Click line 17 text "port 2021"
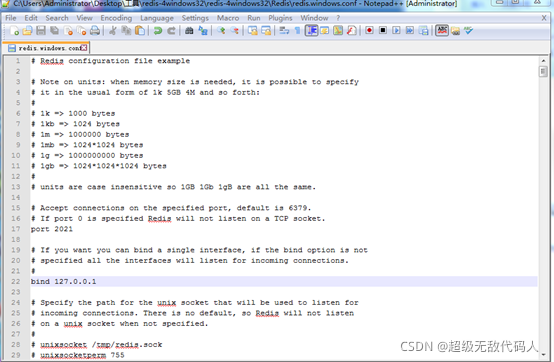The image size is (554, 362). (x=52, y=229)
